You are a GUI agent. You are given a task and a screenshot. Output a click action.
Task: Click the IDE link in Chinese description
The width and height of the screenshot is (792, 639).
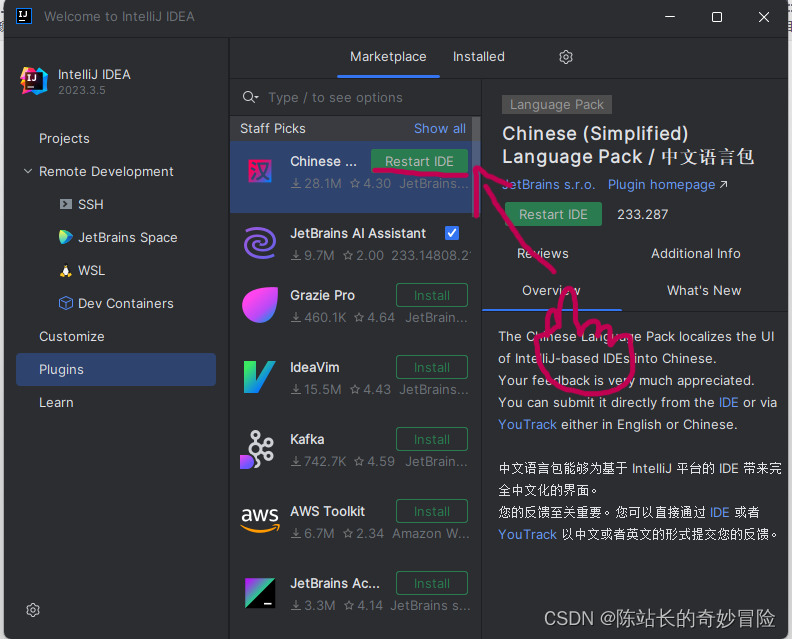(719, 513)
